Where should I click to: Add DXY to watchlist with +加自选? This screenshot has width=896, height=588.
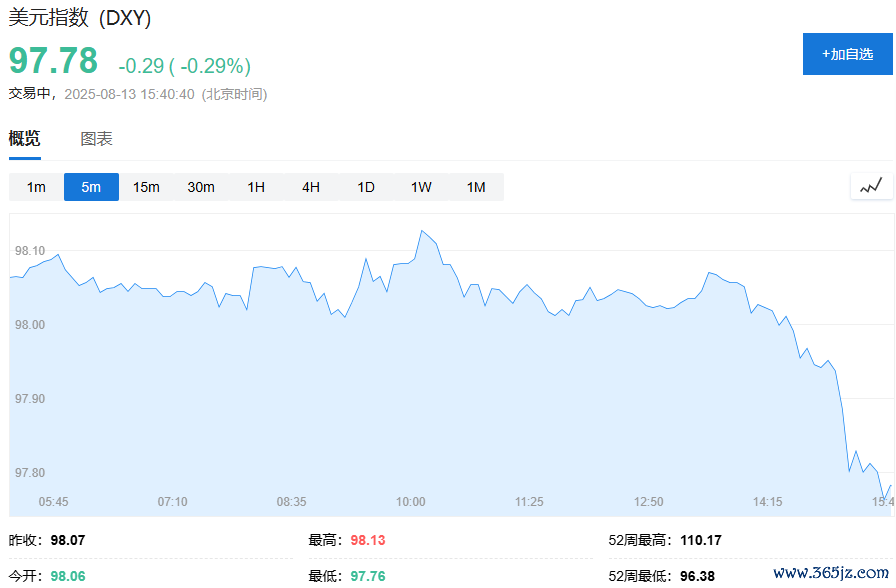click(x=848, y=54)
